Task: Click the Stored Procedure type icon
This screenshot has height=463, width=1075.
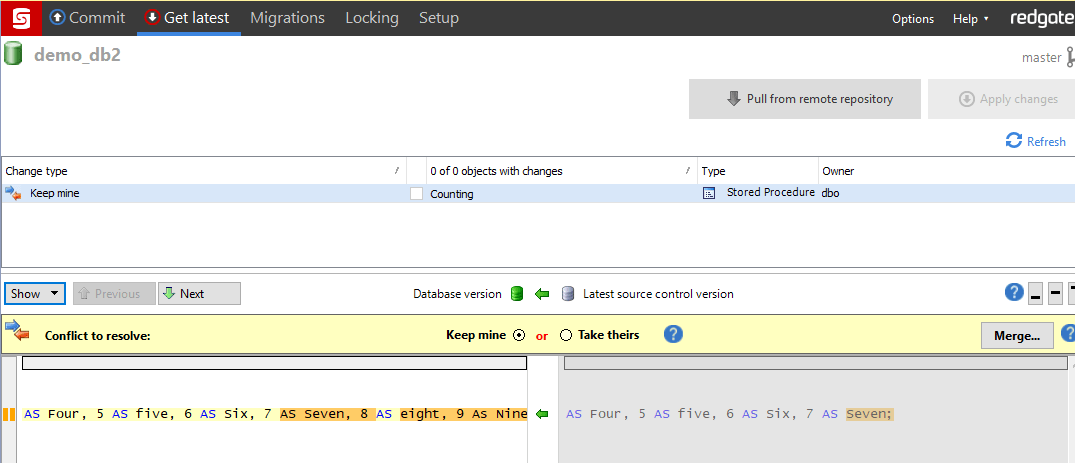Action: point(710,193)
